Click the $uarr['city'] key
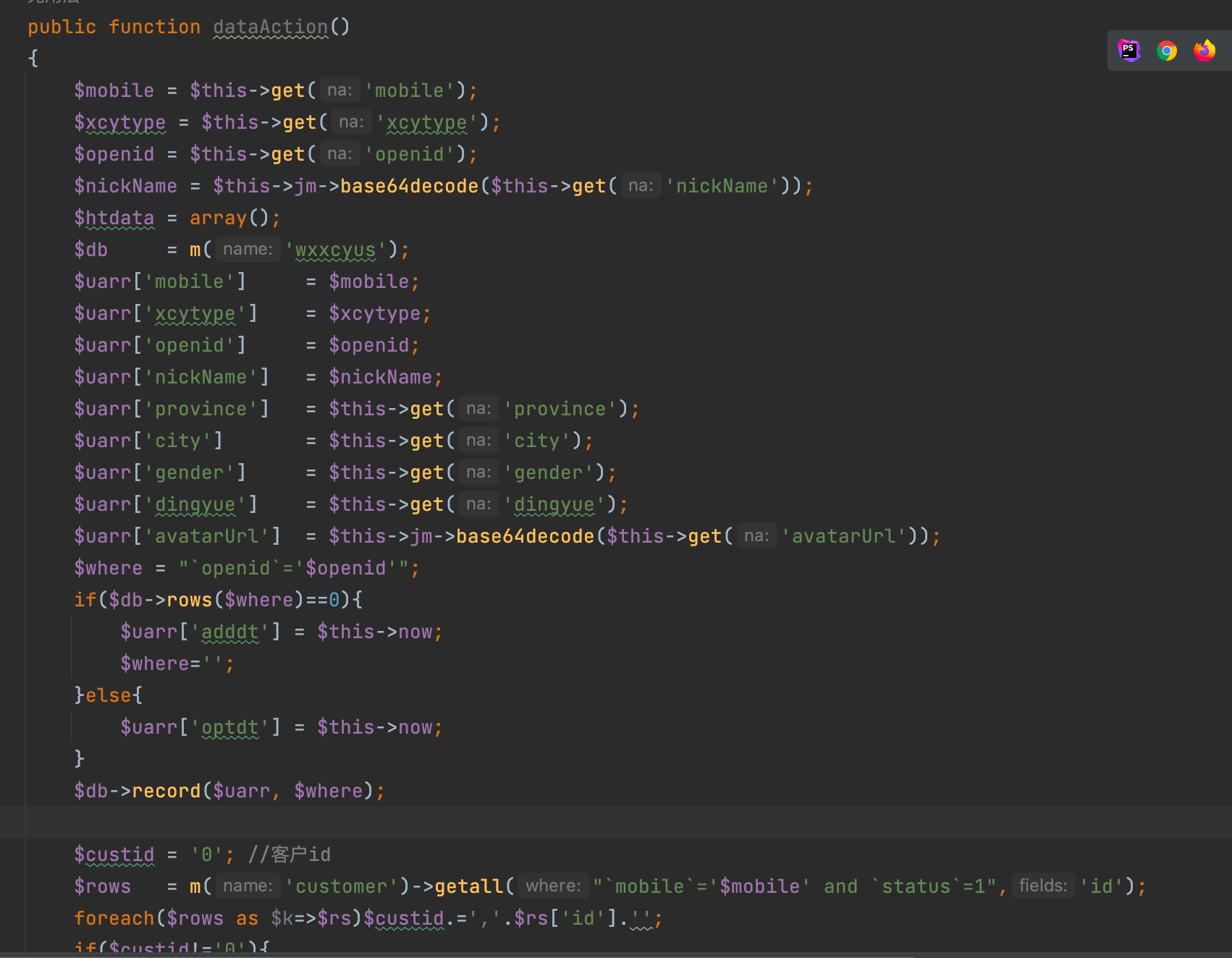The height and width of the screenshot is (958, 1232). point(148,441)
